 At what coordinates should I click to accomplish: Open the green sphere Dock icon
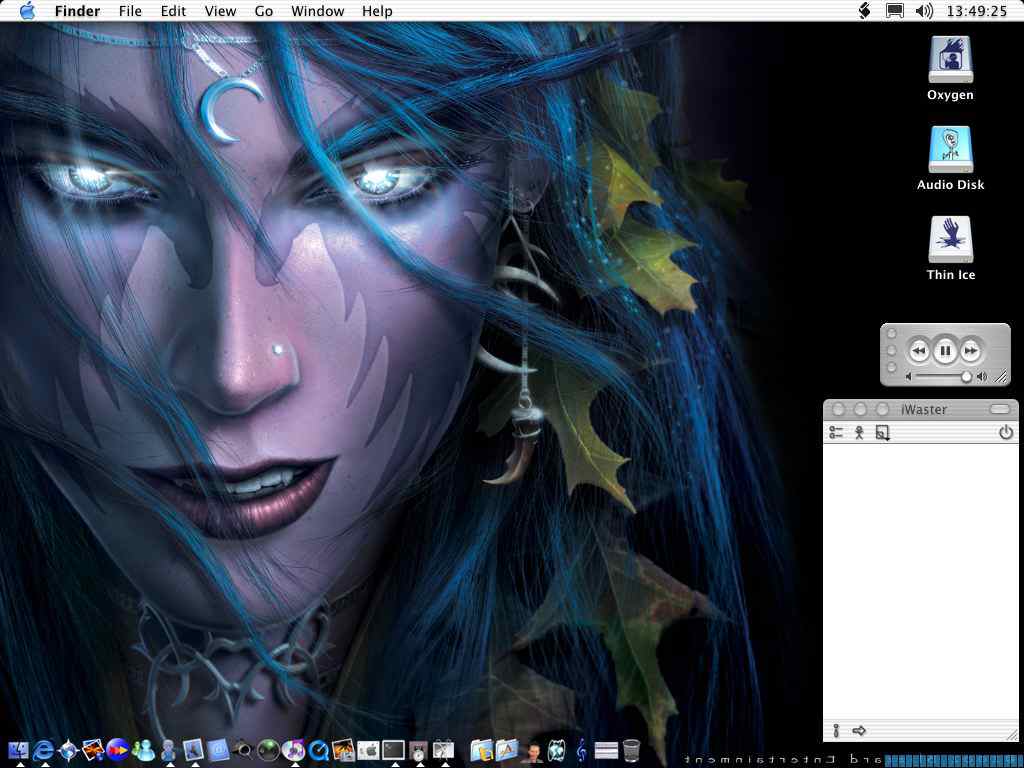(268, 750)
